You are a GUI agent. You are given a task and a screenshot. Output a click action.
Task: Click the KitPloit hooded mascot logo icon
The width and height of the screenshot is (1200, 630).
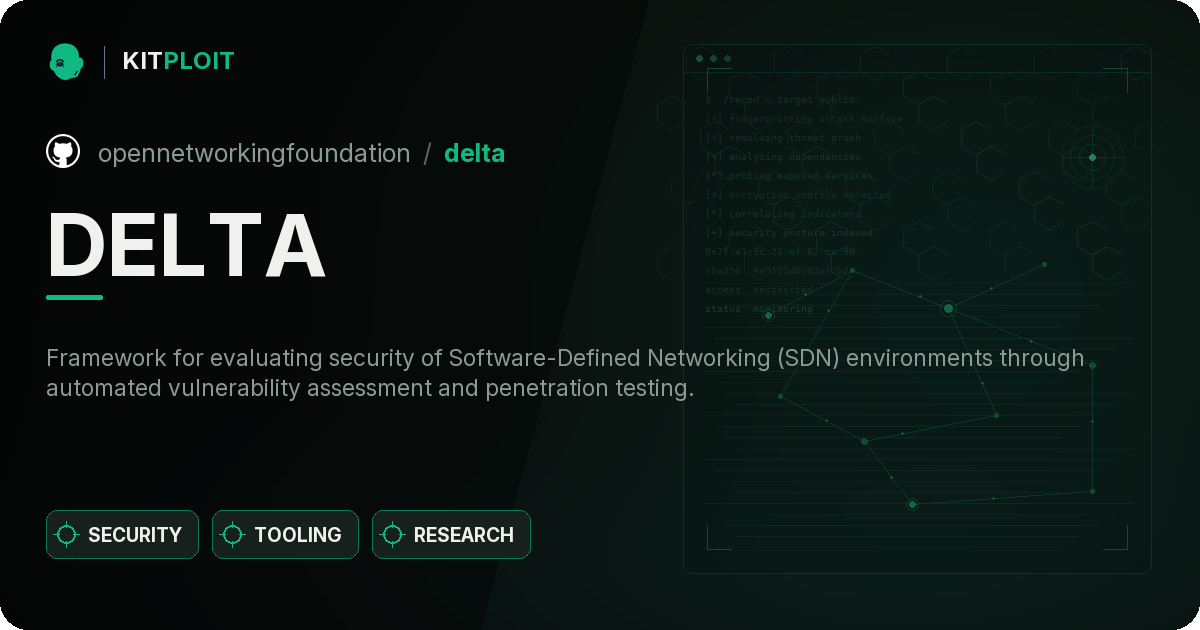tap(66, 61)
